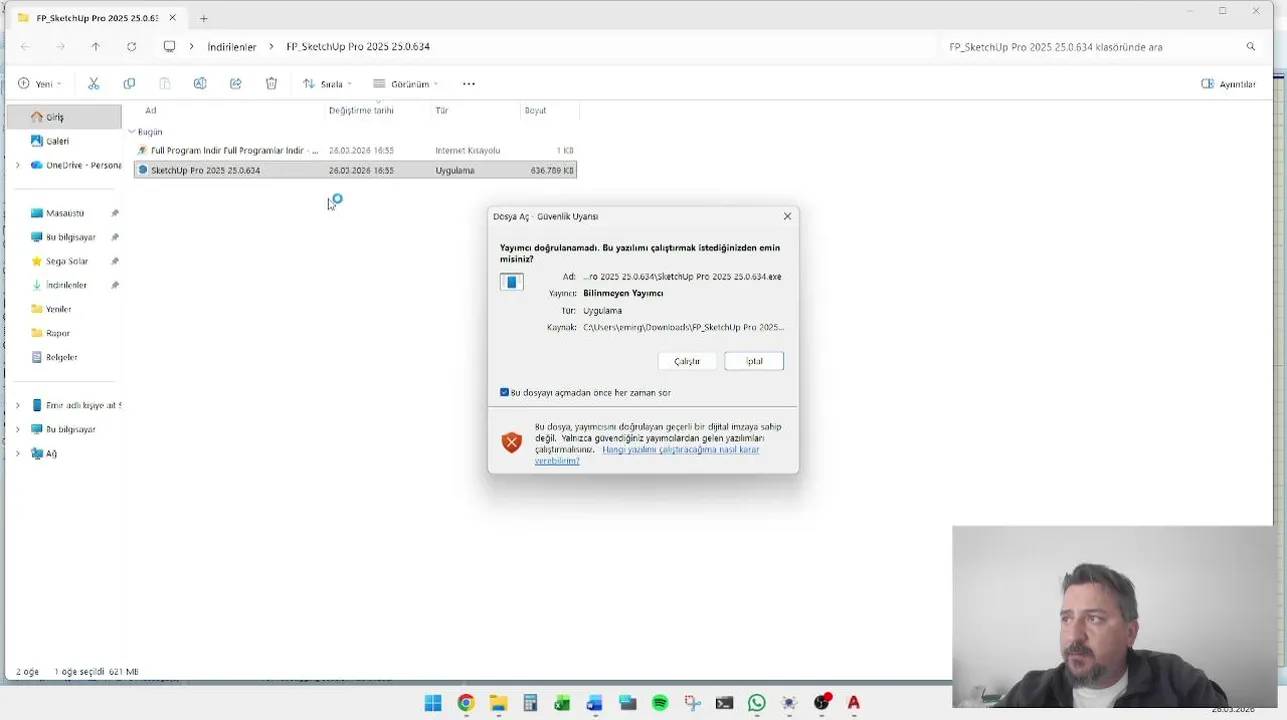Click the Cut scissors icon in toolbar

tap(94, 84)
